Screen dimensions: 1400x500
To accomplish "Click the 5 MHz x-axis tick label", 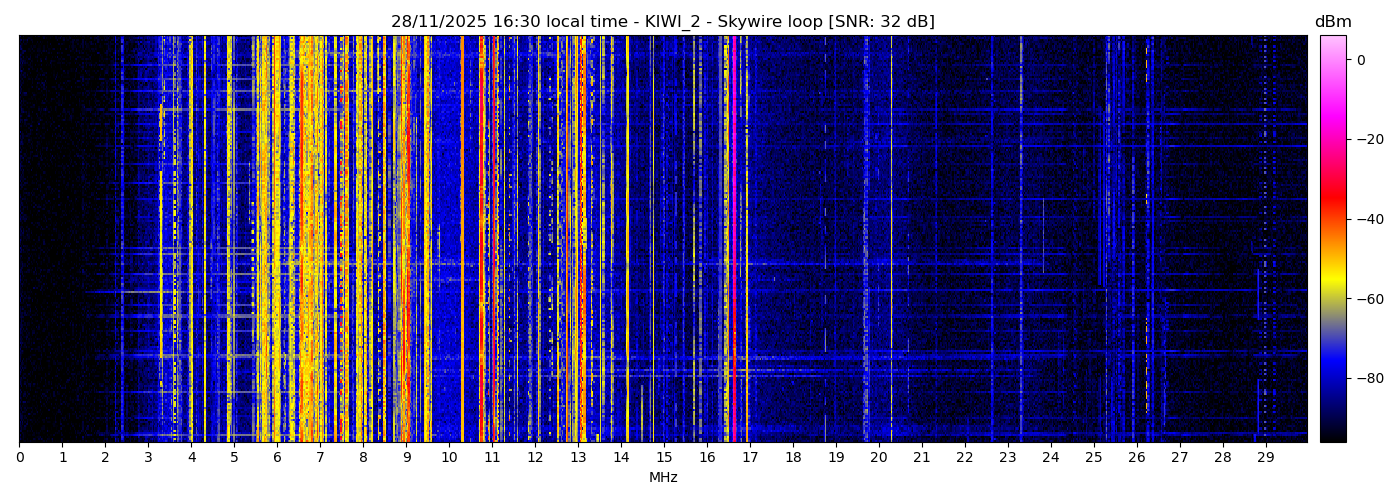I will click(234, 457).
